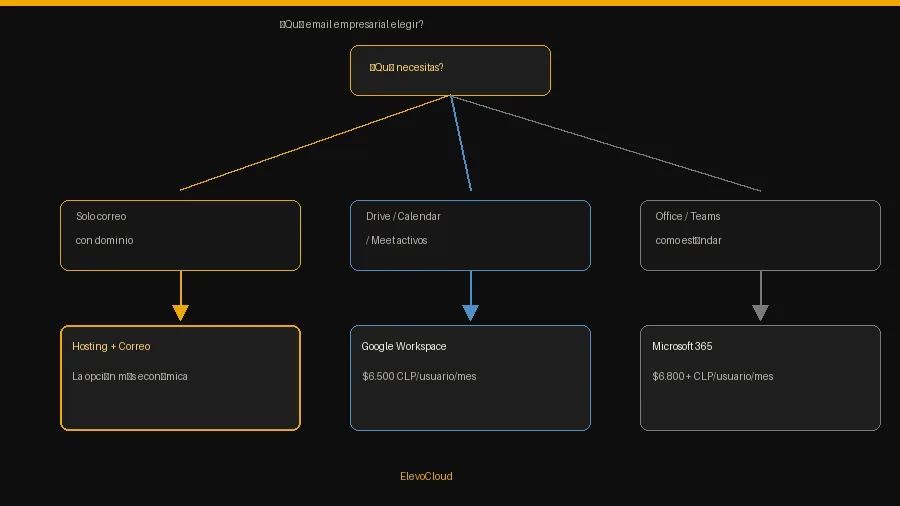Click the ElevoCloud brand text
The height and width of the screenshot is (506, 900).
tap(426, 476)
